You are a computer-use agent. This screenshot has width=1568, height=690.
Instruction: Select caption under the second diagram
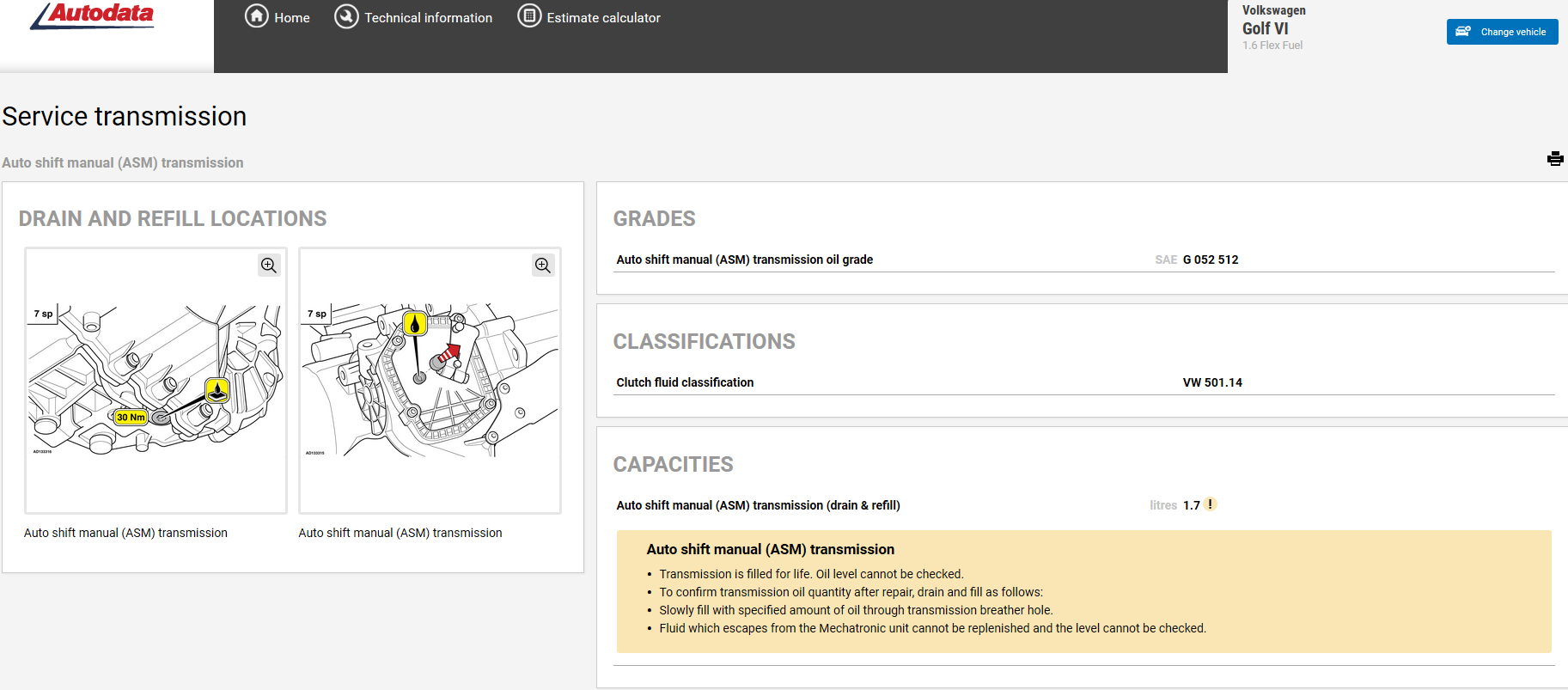tap(400, 533)
